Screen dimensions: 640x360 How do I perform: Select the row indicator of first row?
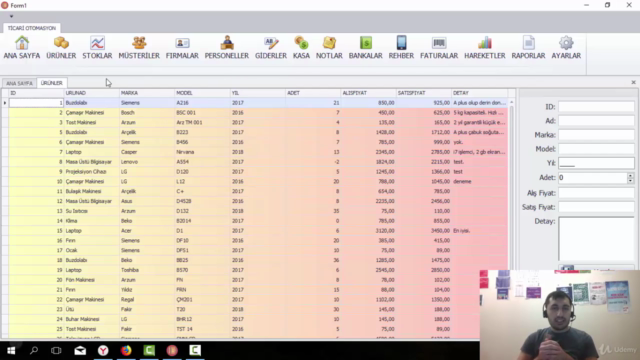click(5, 103)
